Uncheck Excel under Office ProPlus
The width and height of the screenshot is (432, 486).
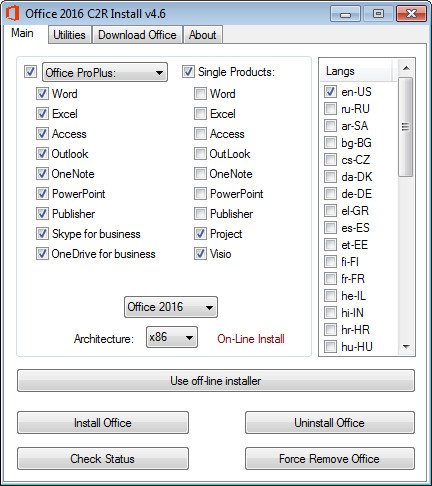pyautogui.click(x=42, y=114)
